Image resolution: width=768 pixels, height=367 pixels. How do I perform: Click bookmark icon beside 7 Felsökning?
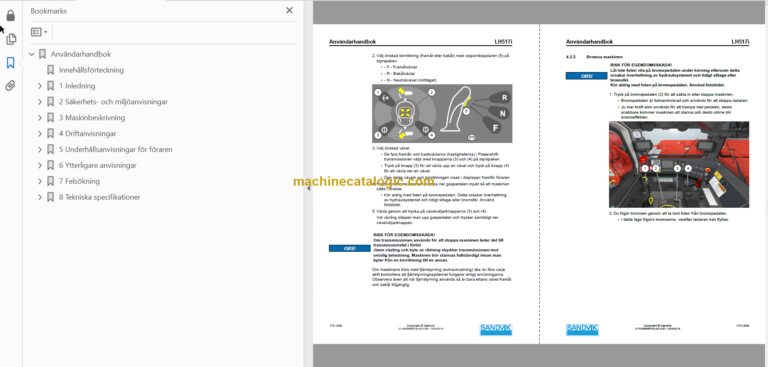tap(50, 181)
